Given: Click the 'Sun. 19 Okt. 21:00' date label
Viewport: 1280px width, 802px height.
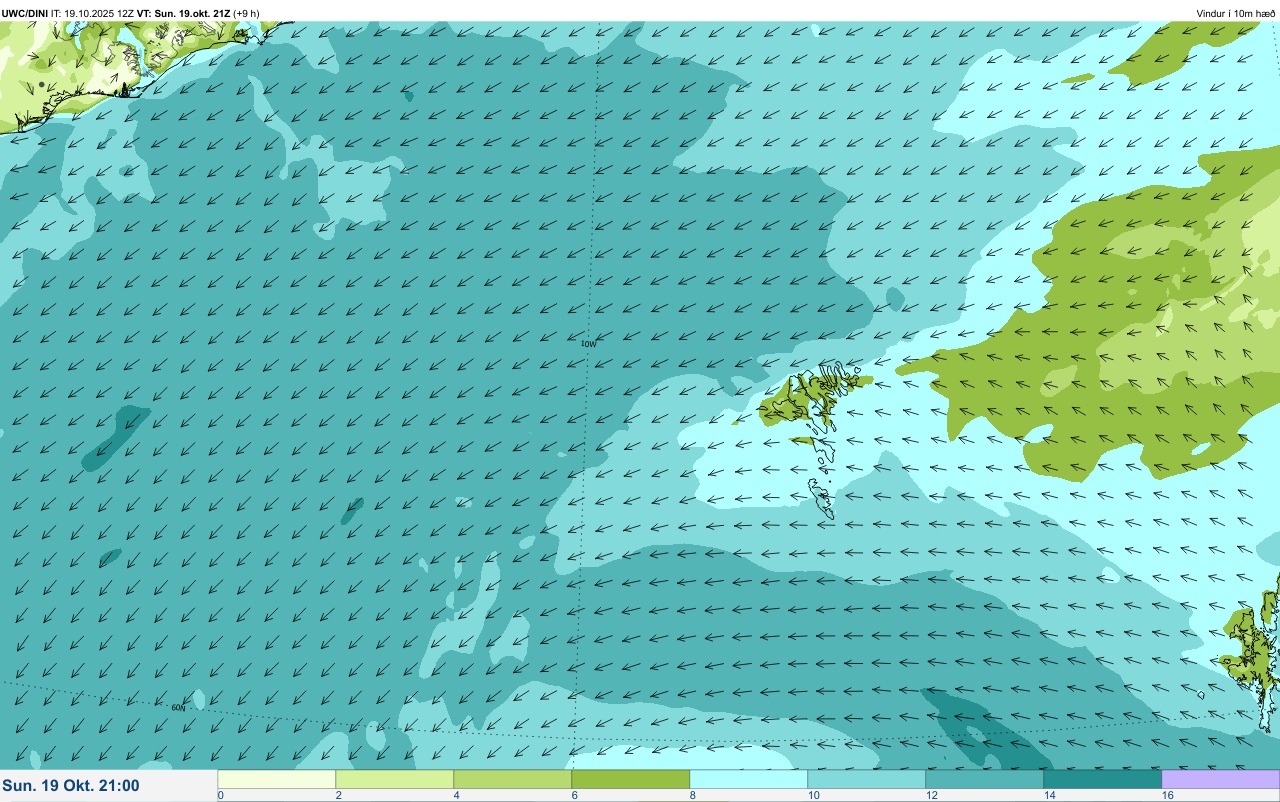Looking at the screenshot, I should tap(71, 786).
